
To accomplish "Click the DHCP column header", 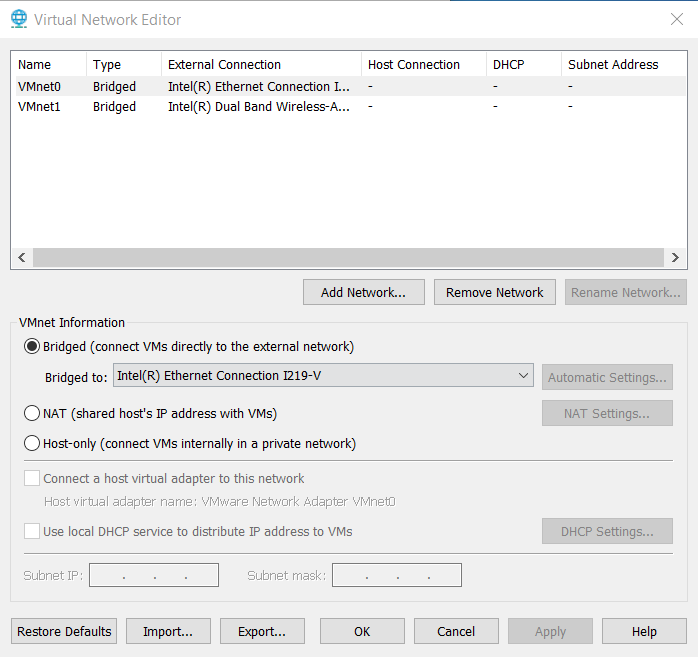I will coord(524,65).
